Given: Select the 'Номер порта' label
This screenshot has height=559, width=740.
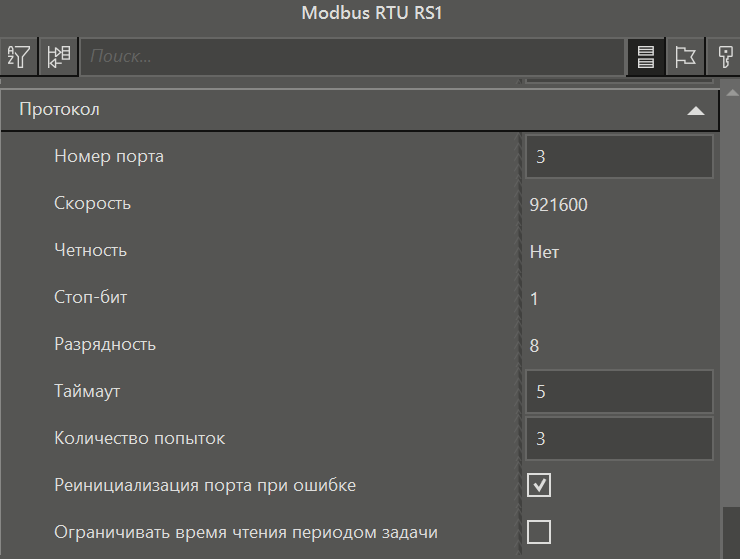Looking at the screenshot, I should (109, 156).
